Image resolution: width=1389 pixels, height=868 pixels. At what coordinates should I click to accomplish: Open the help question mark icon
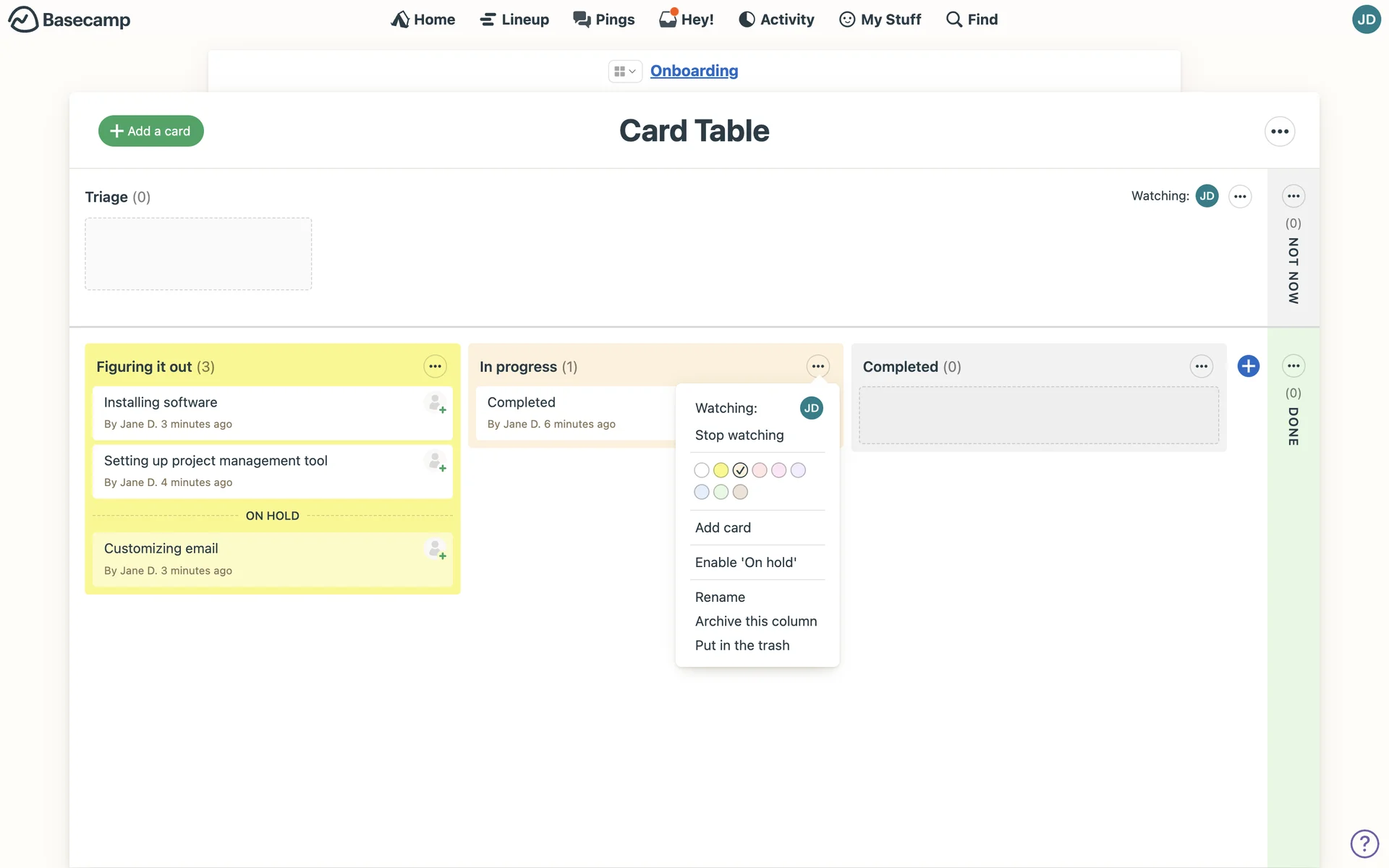tap(1364, 843)
